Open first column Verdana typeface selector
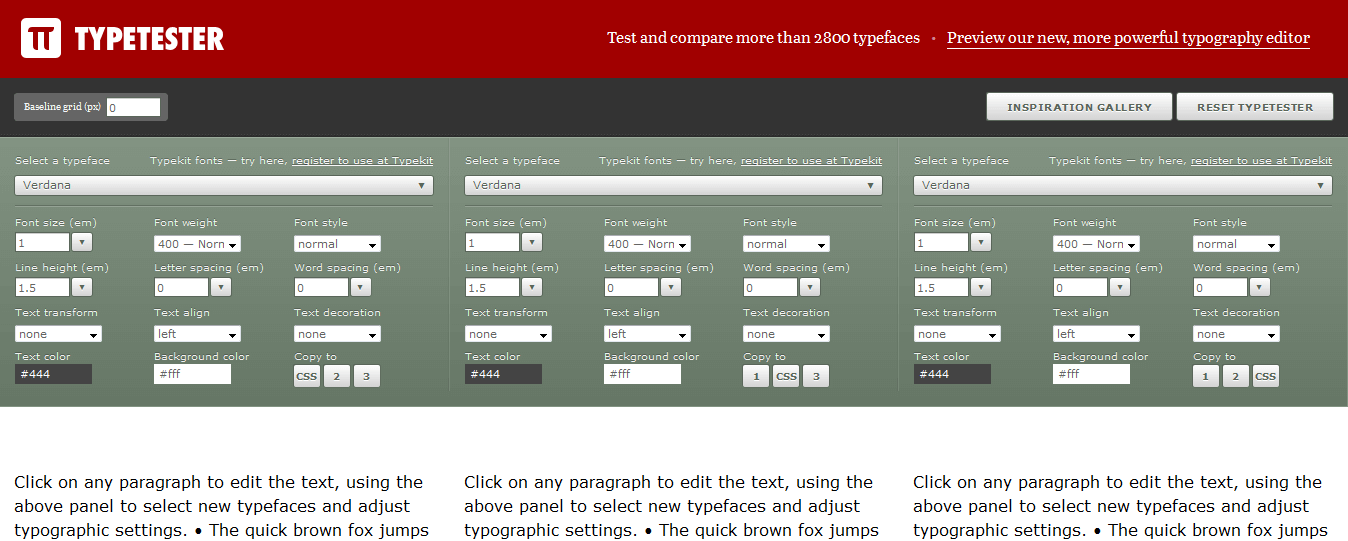 (224, 185)
